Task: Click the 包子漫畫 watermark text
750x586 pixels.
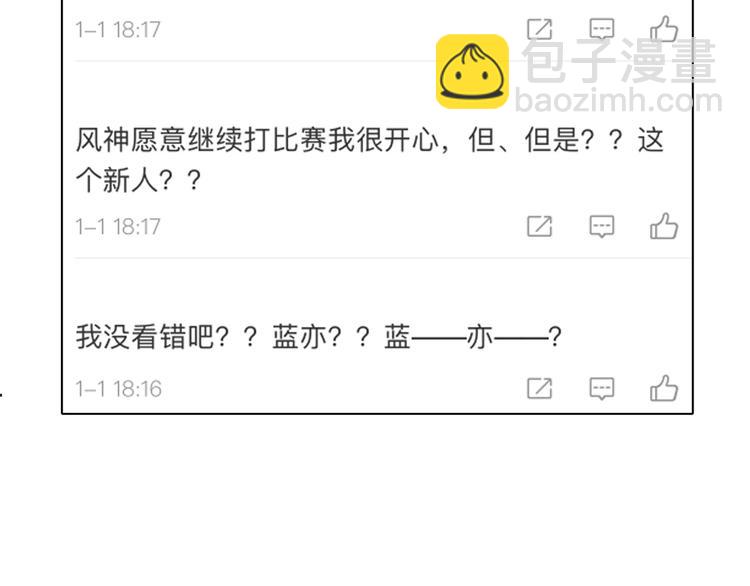Action: 619,60
